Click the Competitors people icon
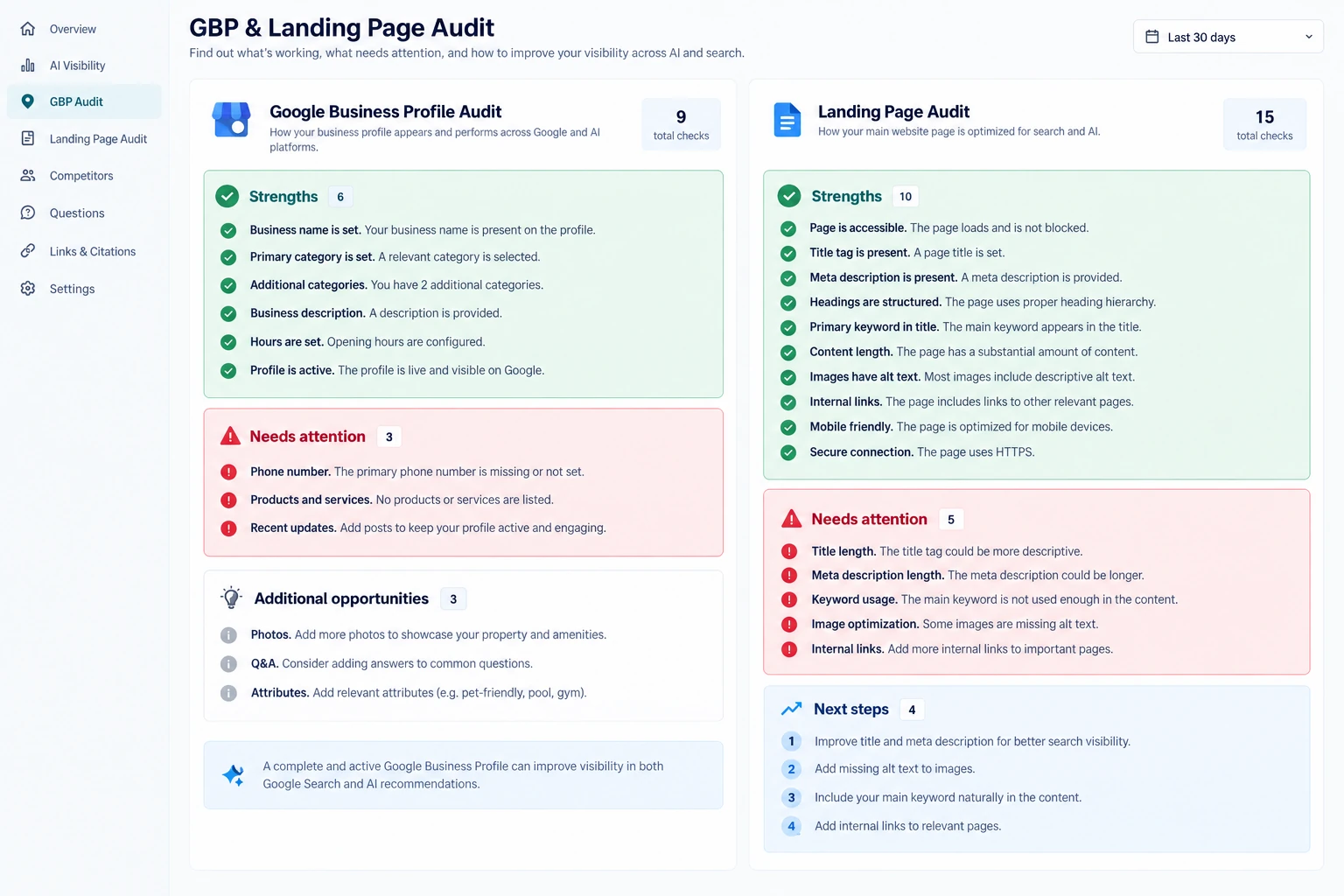This screenshot has height=896, width=1344. 28,175
